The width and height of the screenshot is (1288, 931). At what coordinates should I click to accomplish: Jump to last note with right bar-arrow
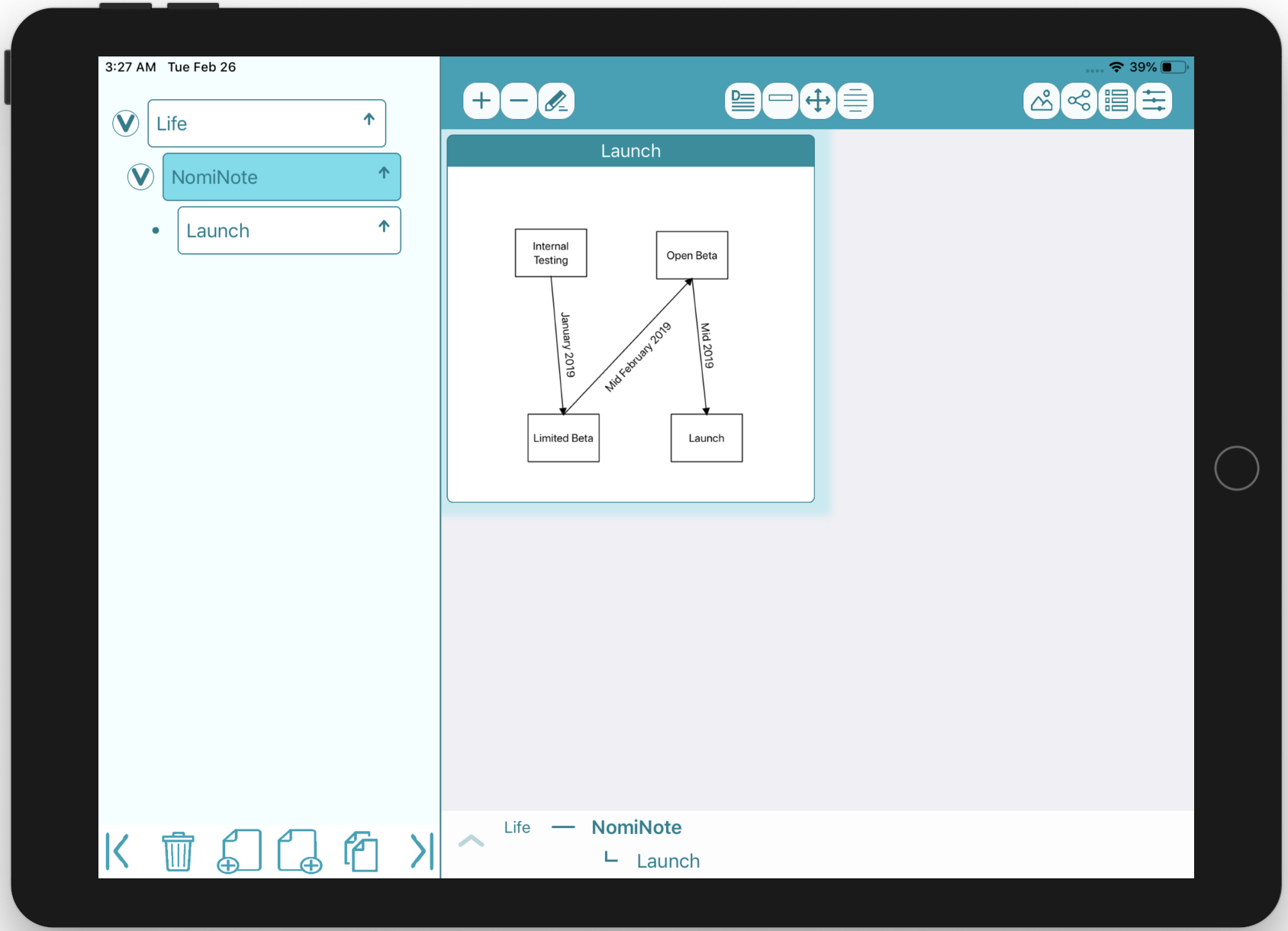coord(422,851)
